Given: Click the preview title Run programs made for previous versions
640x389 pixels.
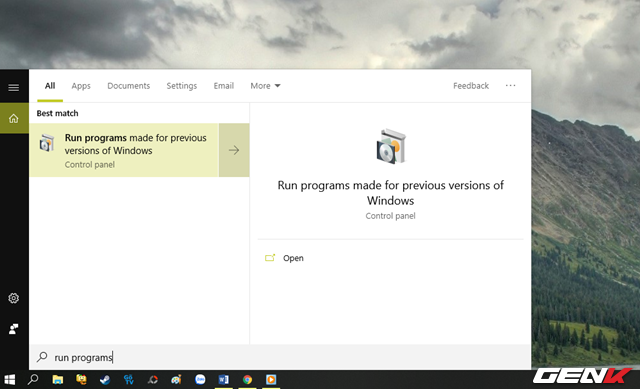Looking at the screenshot, I should point(391,193).
